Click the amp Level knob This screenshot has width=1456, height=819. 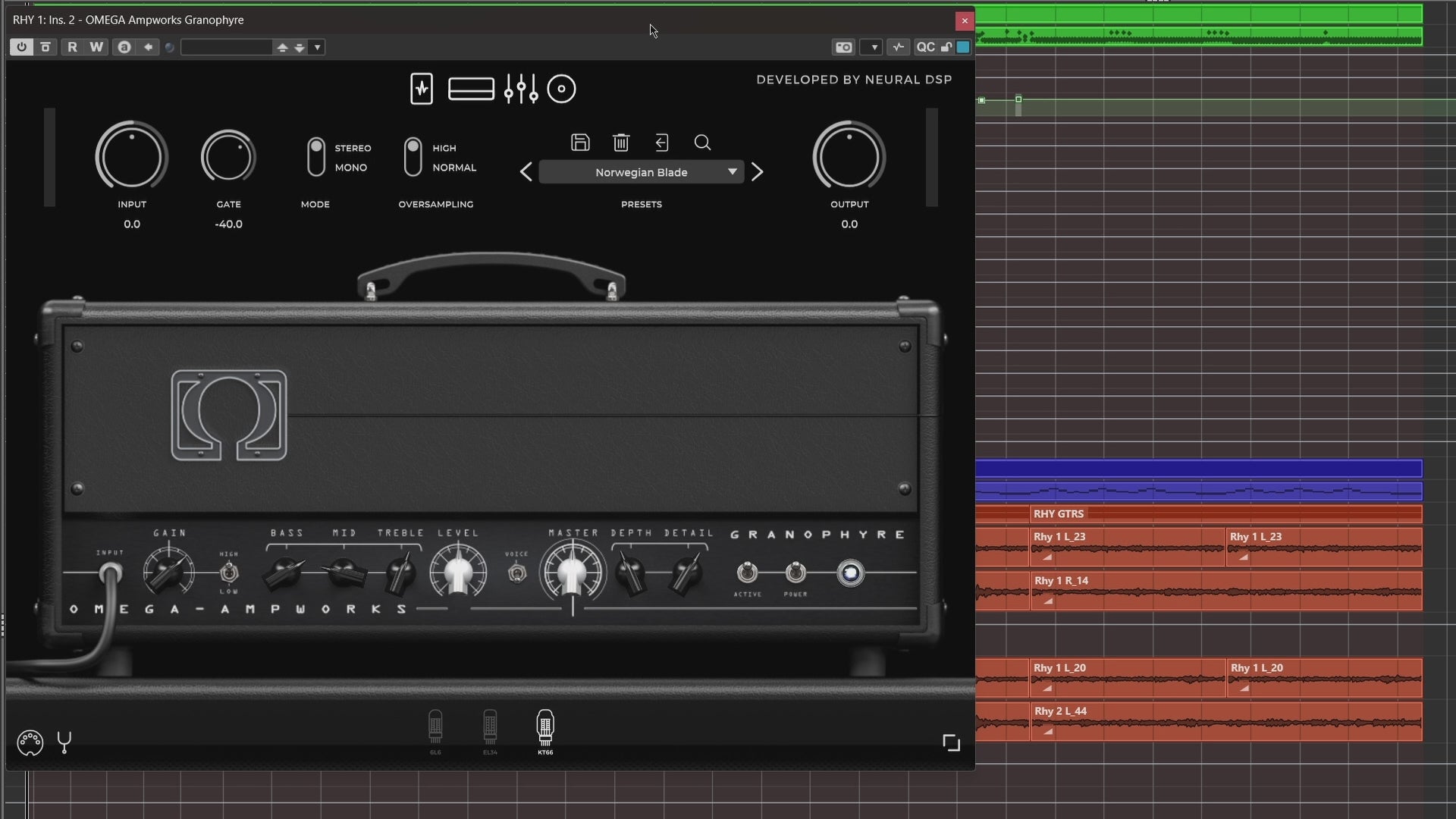(x=458, y=573)
